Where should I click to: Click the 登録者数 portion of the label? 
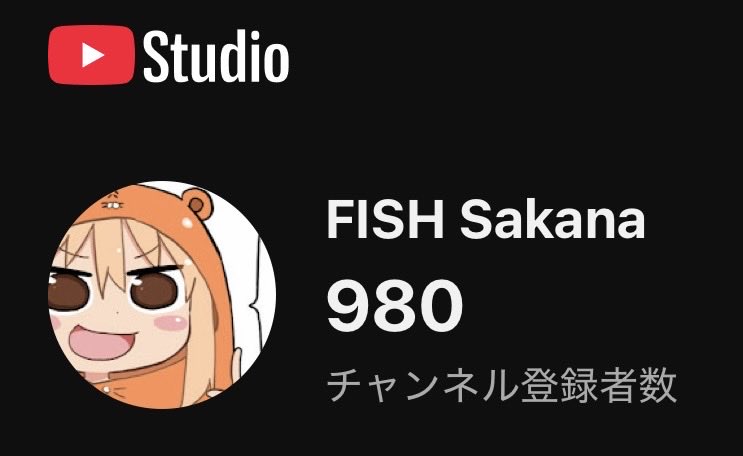tap(598, 385)
